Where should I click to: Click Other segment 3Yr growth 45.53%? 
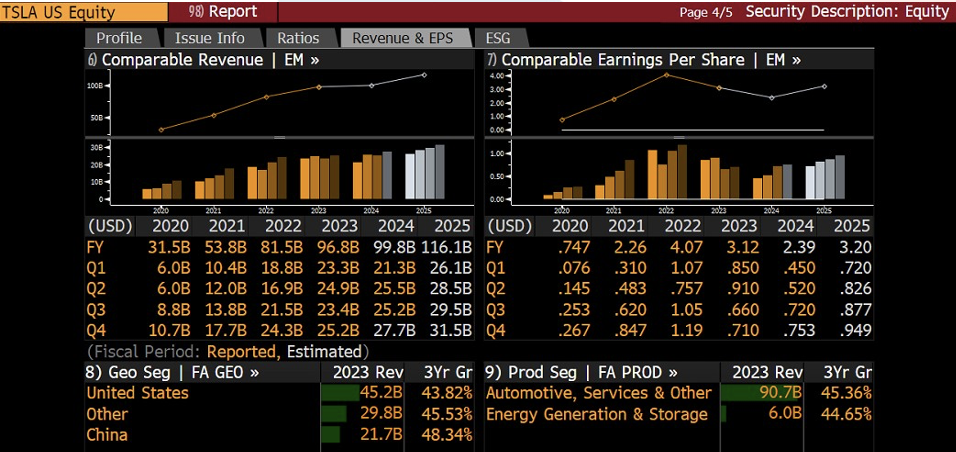tap(447, 414)
